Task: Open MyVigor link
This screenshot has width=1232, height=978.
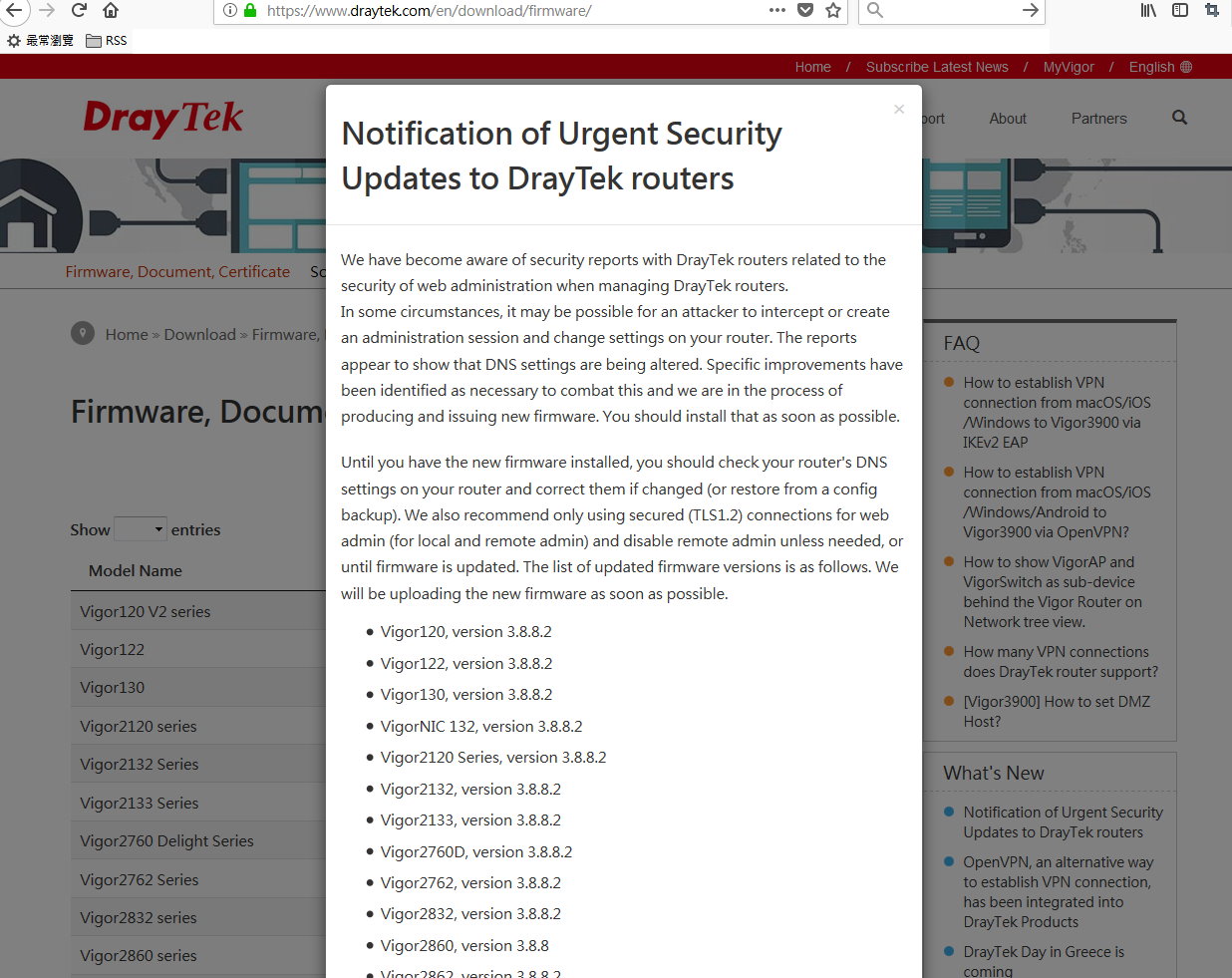Action: click(x=1069, y=67)
